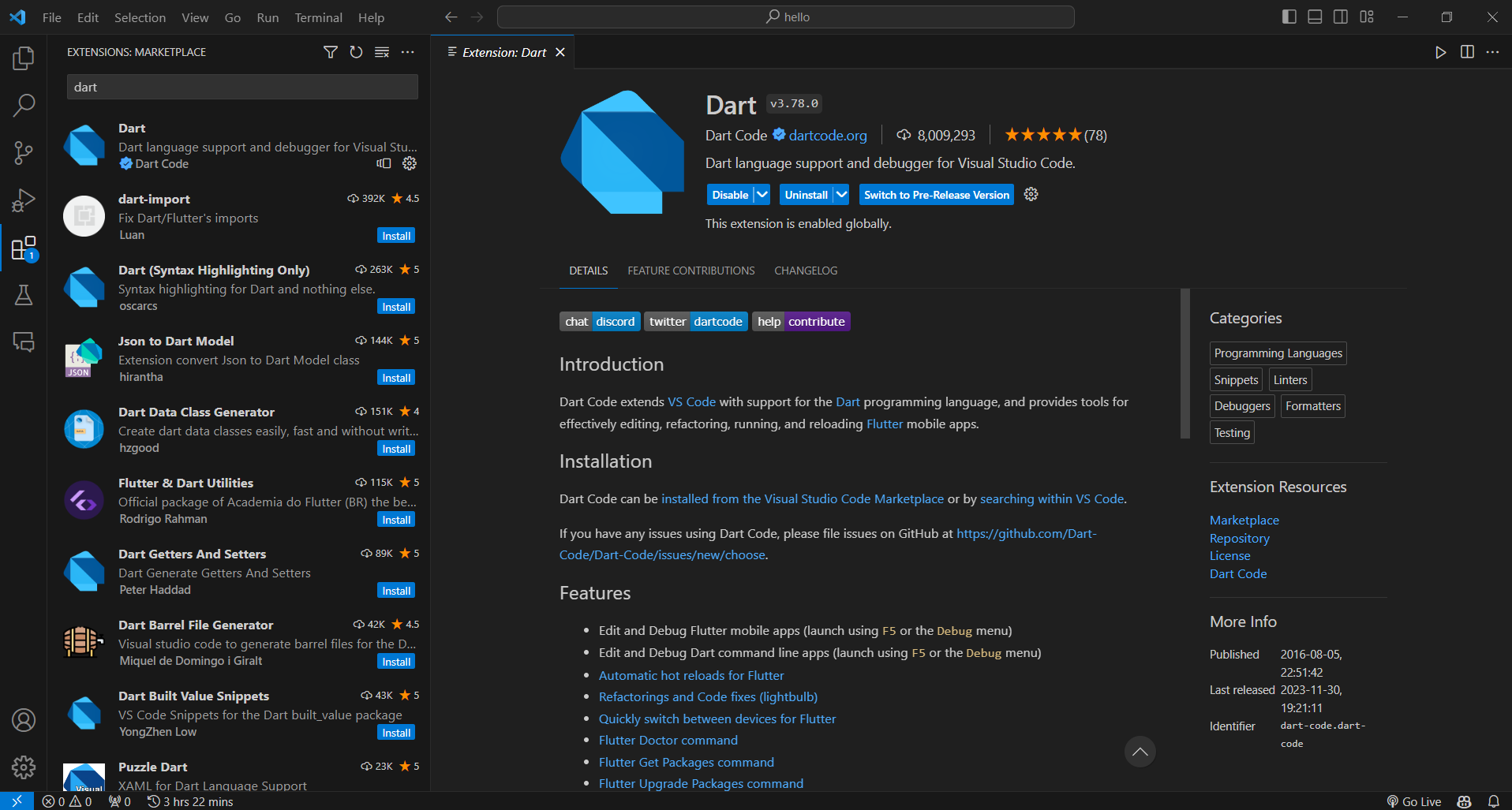Click the details page vertical scrollbar
Image resolution: width=1512 pixels, height=810 pixels.
pyautogui.click(x=1185, y=363)
